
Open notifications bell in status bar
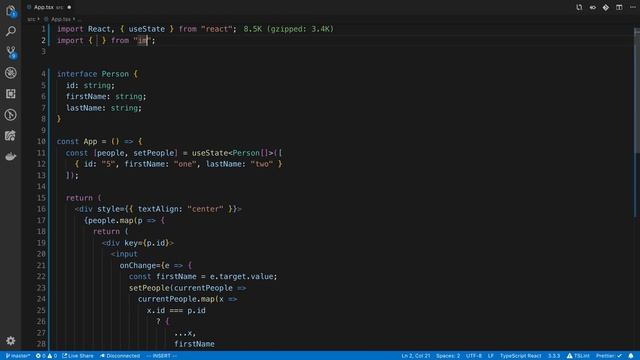click(631, 356)
